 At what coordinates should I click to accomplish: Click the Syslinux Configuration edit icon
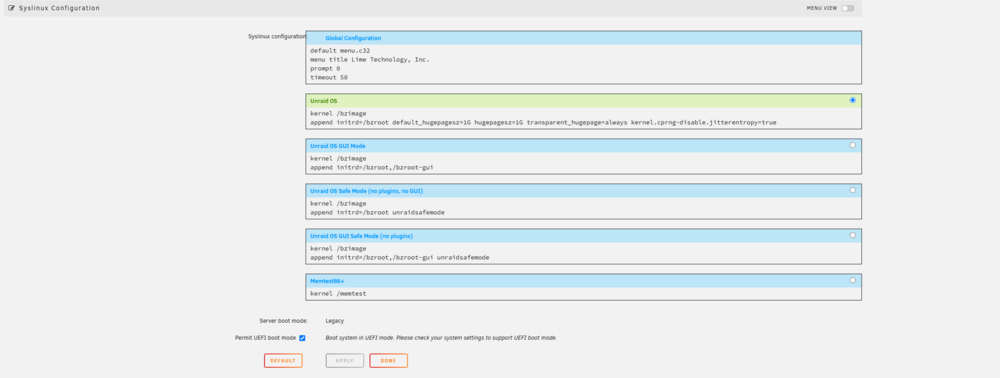(x=11, y=8)
